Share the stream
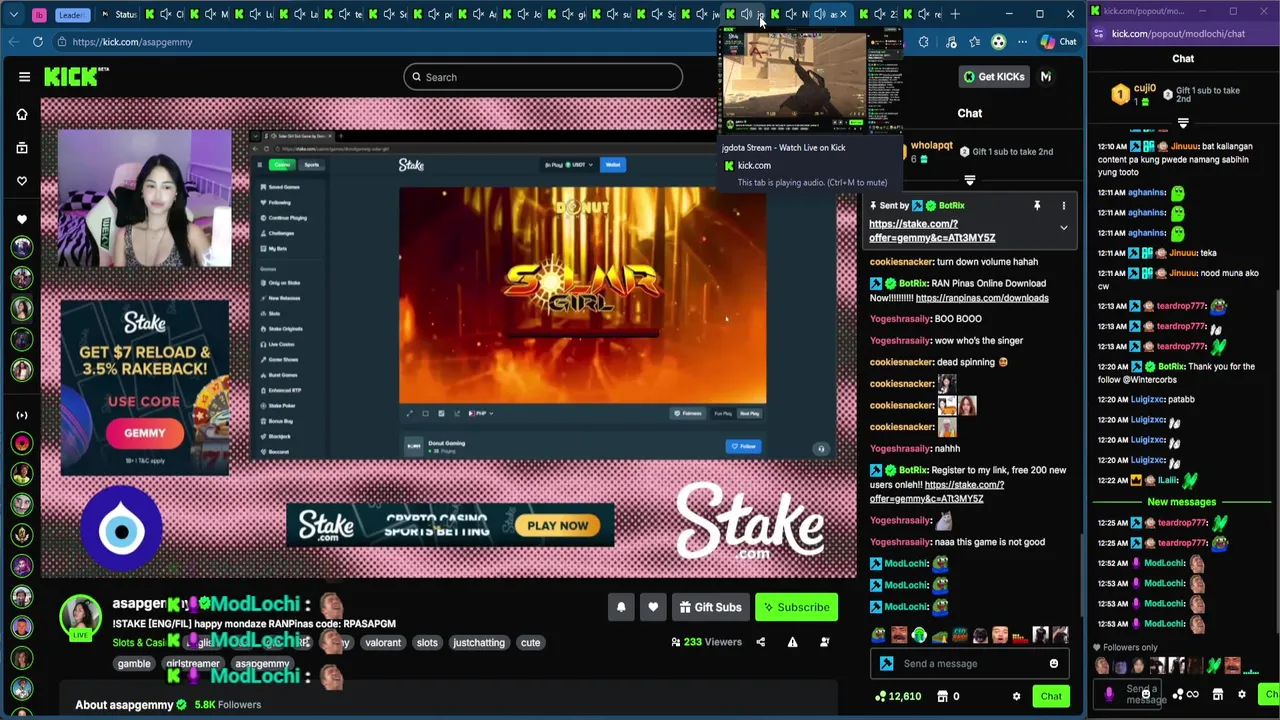Image resolution: width=1280 pixels, height=720 pixels. [760, 642]
